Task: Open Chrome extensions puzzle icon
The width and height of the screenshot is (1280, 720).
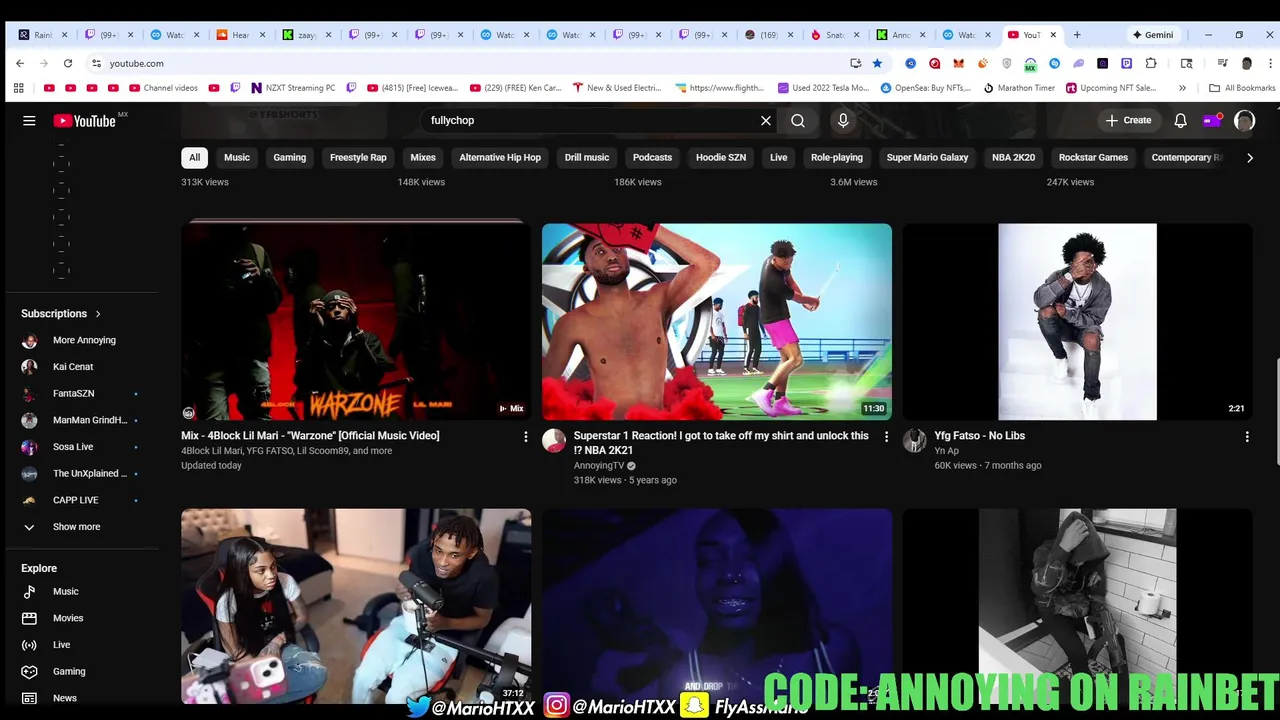Action: tap(1151, 63)
